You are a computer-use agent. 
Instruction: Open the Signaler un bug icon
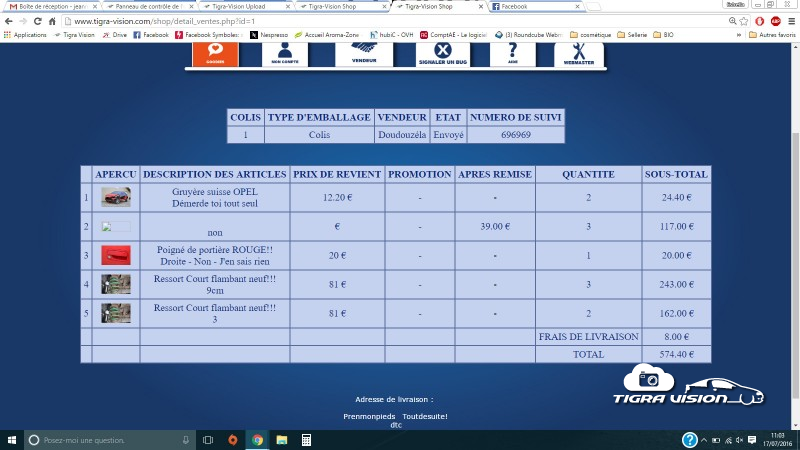[443, 52]
